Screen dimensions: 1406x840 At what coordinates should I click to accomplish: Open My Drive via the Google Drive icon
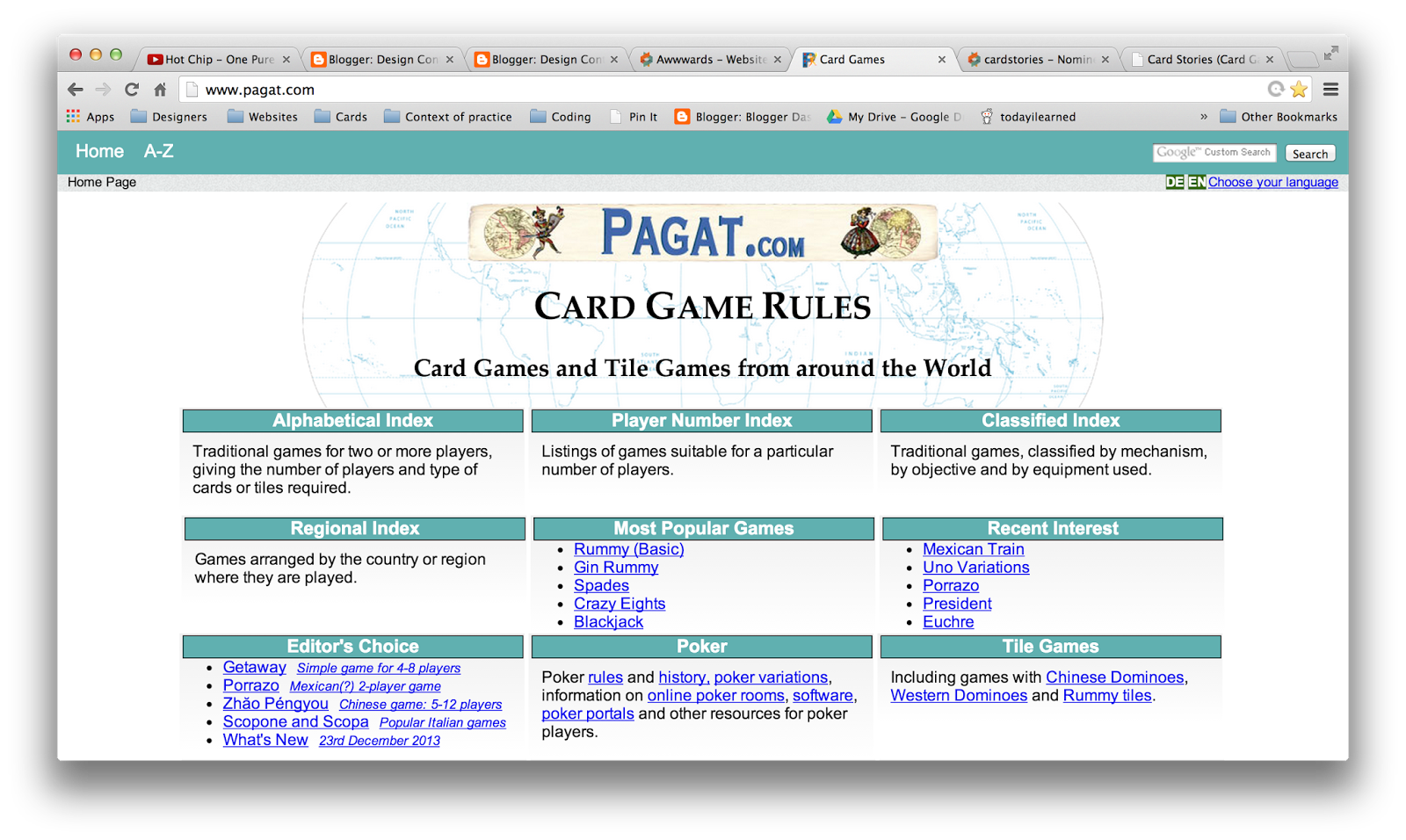[834, 116]
